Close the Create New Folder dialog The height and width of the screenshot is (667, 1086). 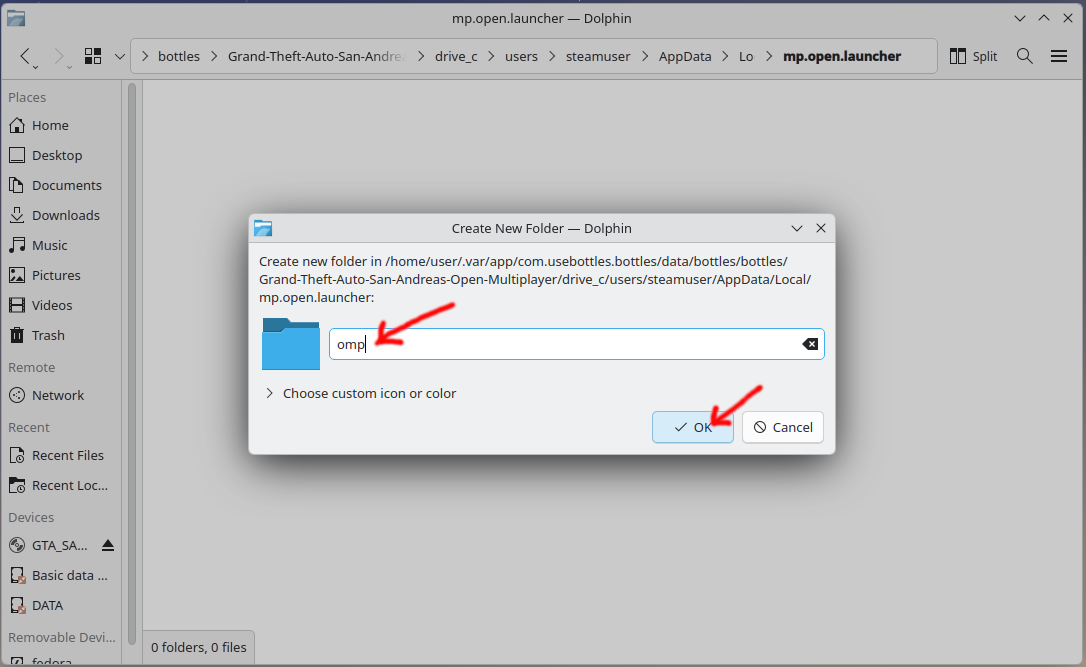tap(821, 228)
